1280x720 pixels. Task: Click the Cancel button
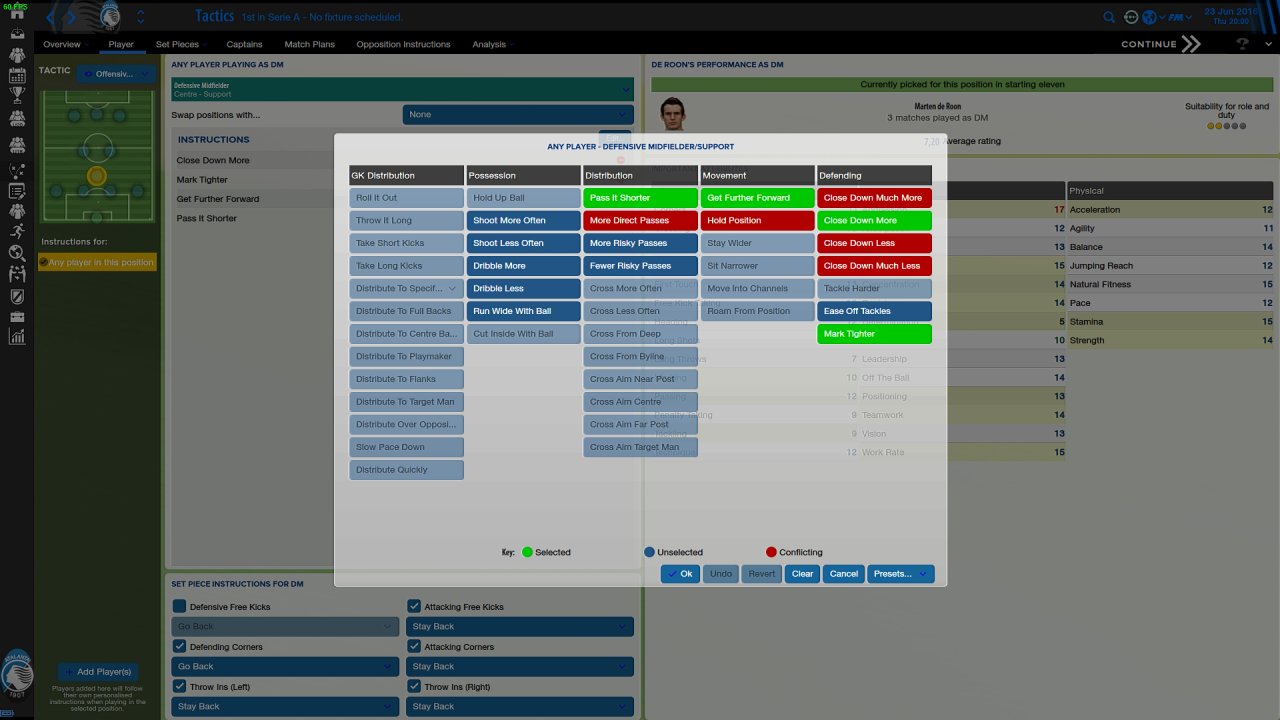click(844, 574)
